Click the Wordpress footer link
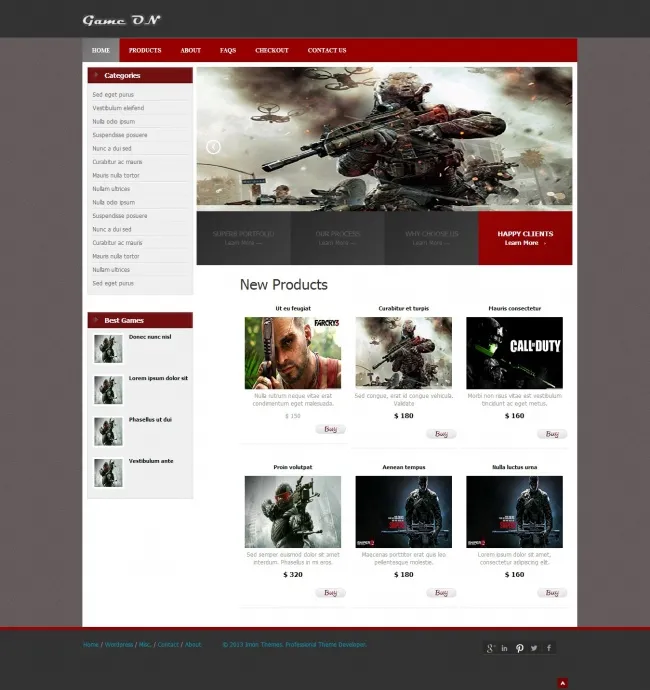 click(x=119, y=645)
